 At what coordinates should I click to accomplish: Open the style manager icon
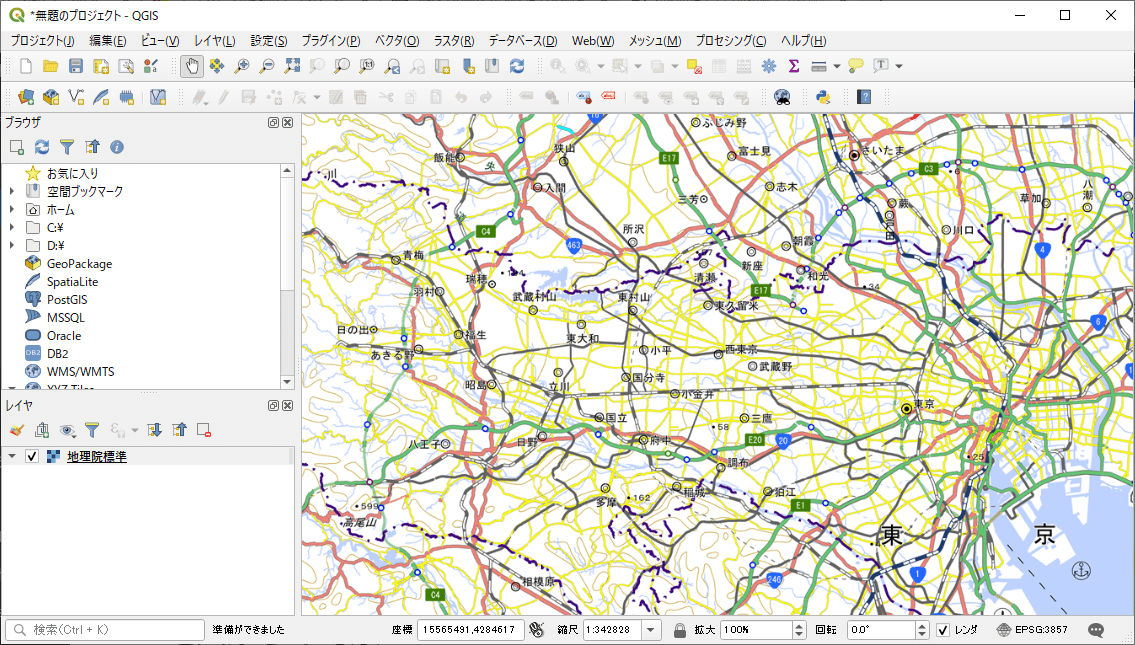(151, 67)
